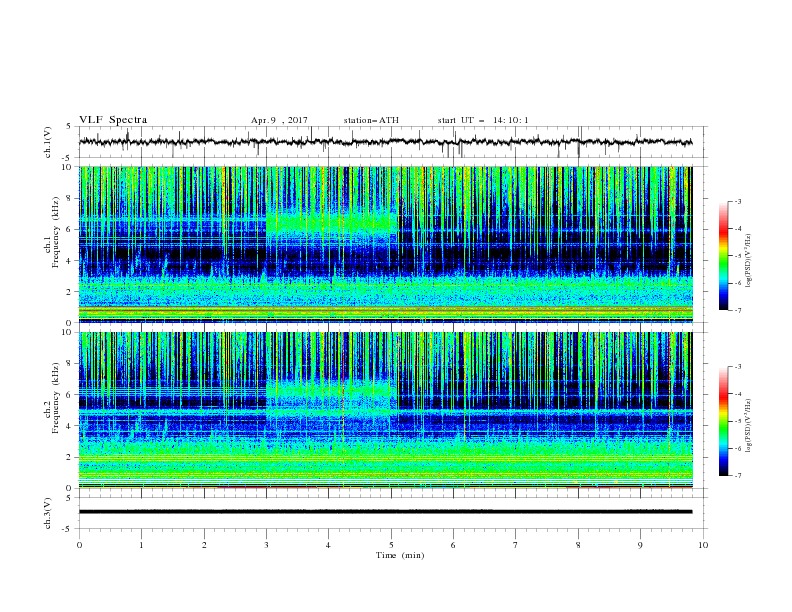Click the "ch.3(V)" waveform axis label
The width and height of the screenshot is (792, 612).
click(48, 513)
